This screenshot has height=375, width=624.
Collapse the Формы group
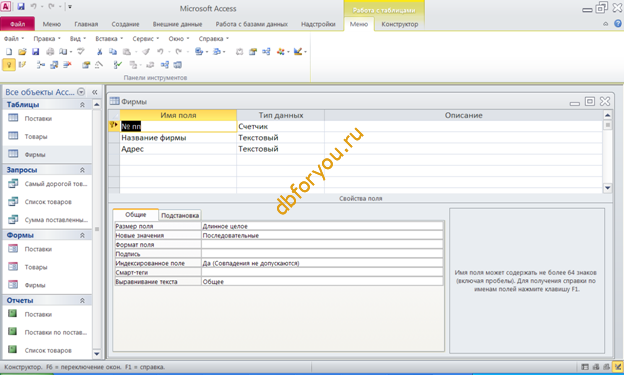(82, 235)
